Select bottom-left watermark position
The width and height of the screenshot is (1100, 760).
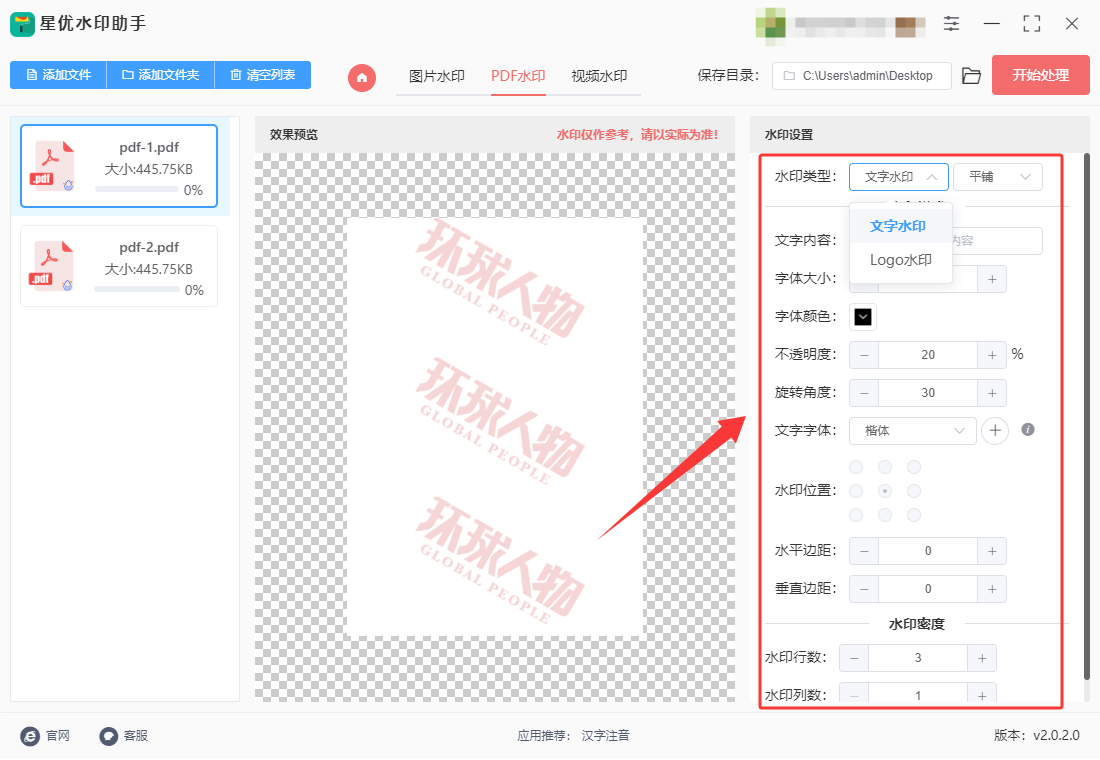click(x=856, y=515)
